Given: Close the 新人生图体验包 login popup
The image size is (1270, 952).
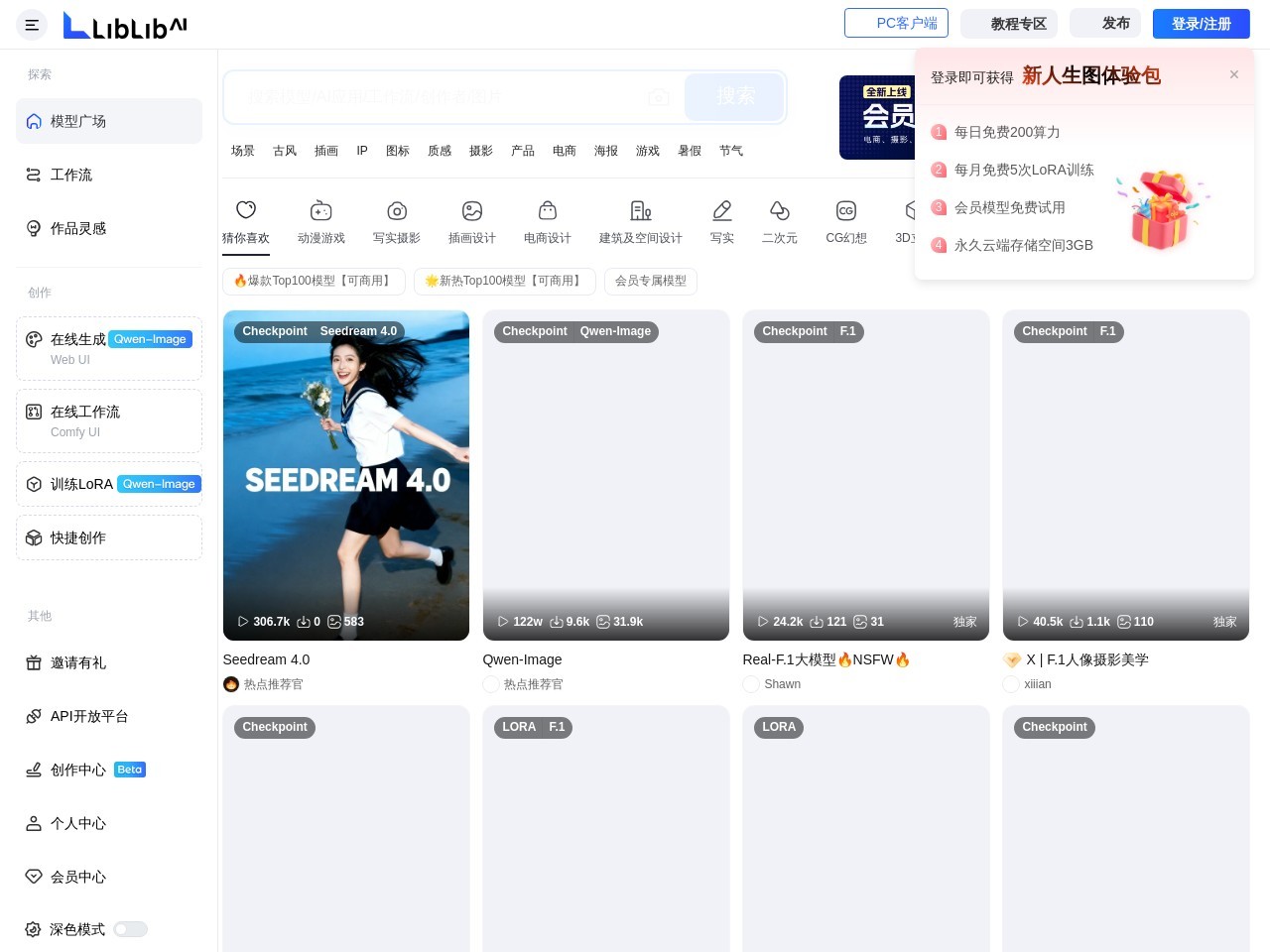Looking at the screenshot, I should [x=1234, y=74].
